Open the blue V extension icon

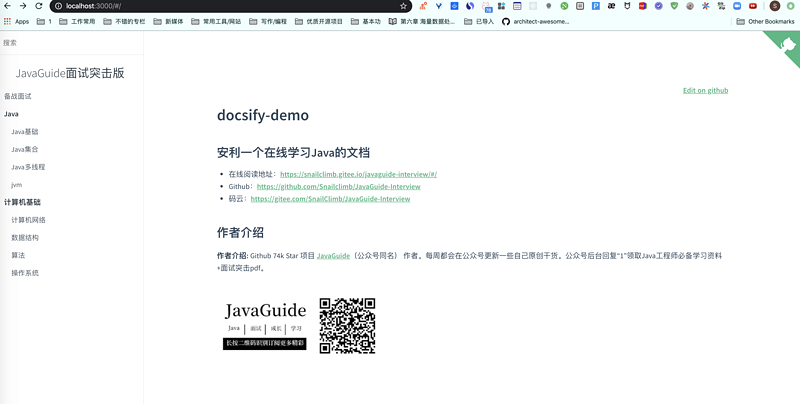pyautogui.click(x=439, y=6)
